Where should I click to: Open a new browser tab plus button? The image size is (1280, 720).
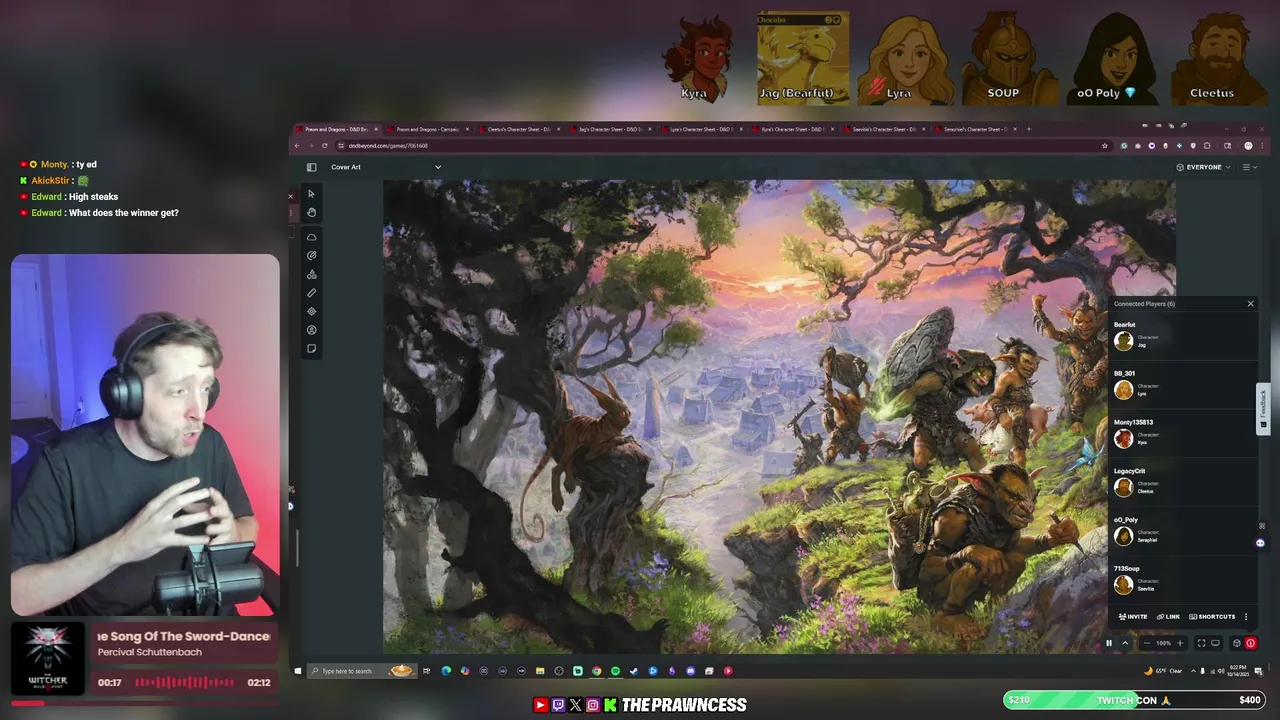[x=1029, y=129]
